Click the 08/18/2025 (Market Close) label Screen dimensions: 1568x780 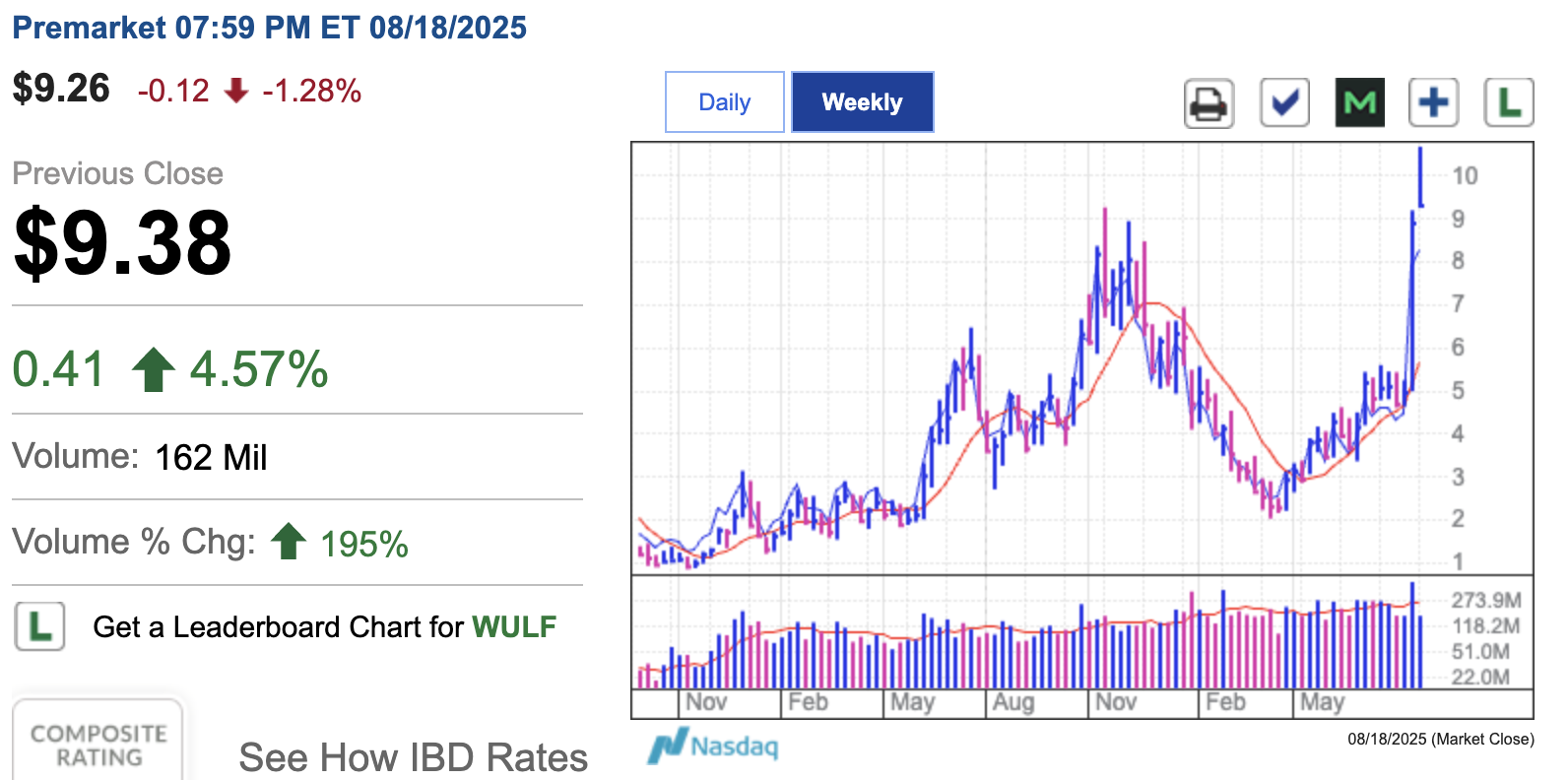[1441, 739]
